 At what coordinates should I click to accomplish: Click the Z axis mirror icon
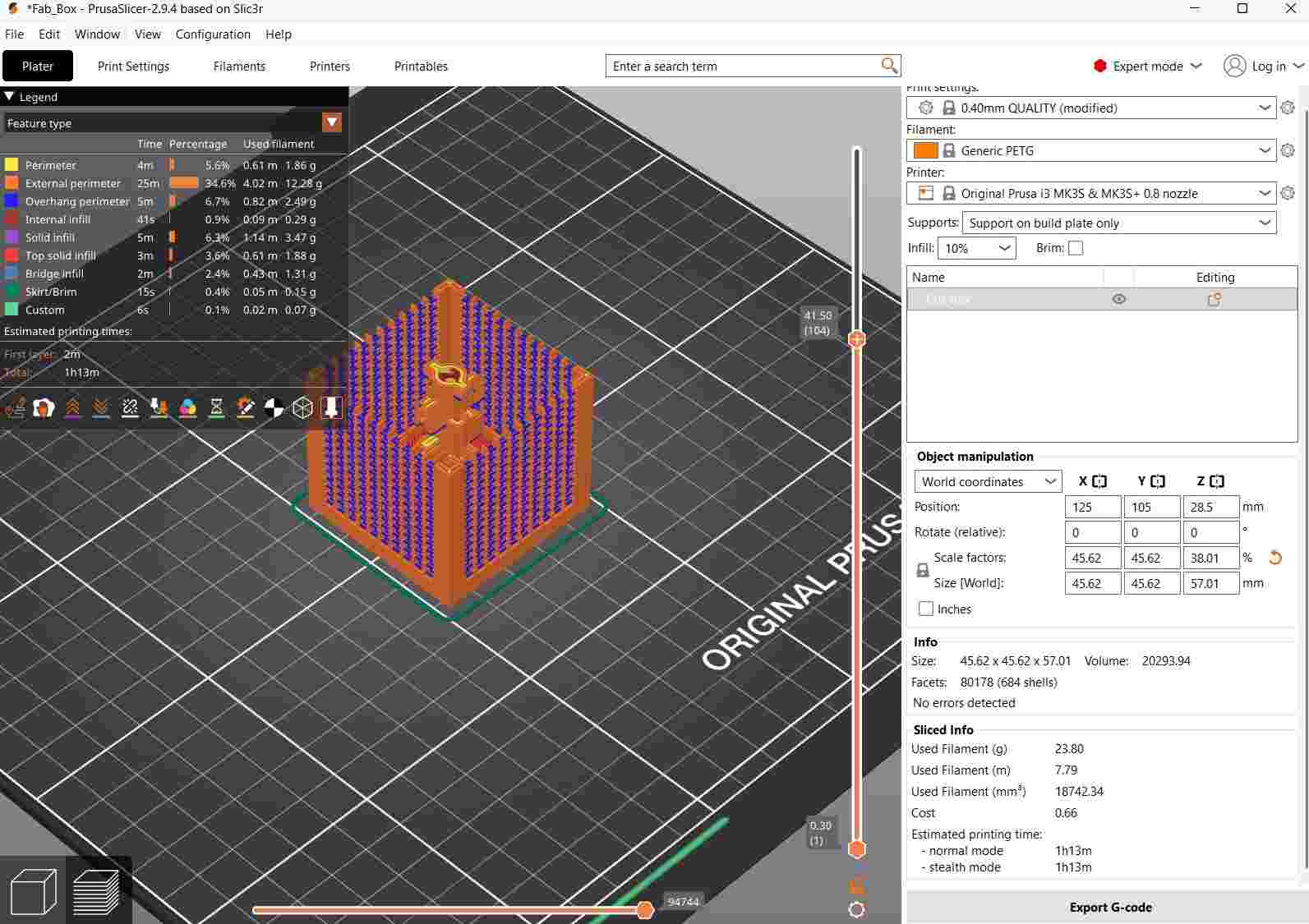tap(1217, 481)
